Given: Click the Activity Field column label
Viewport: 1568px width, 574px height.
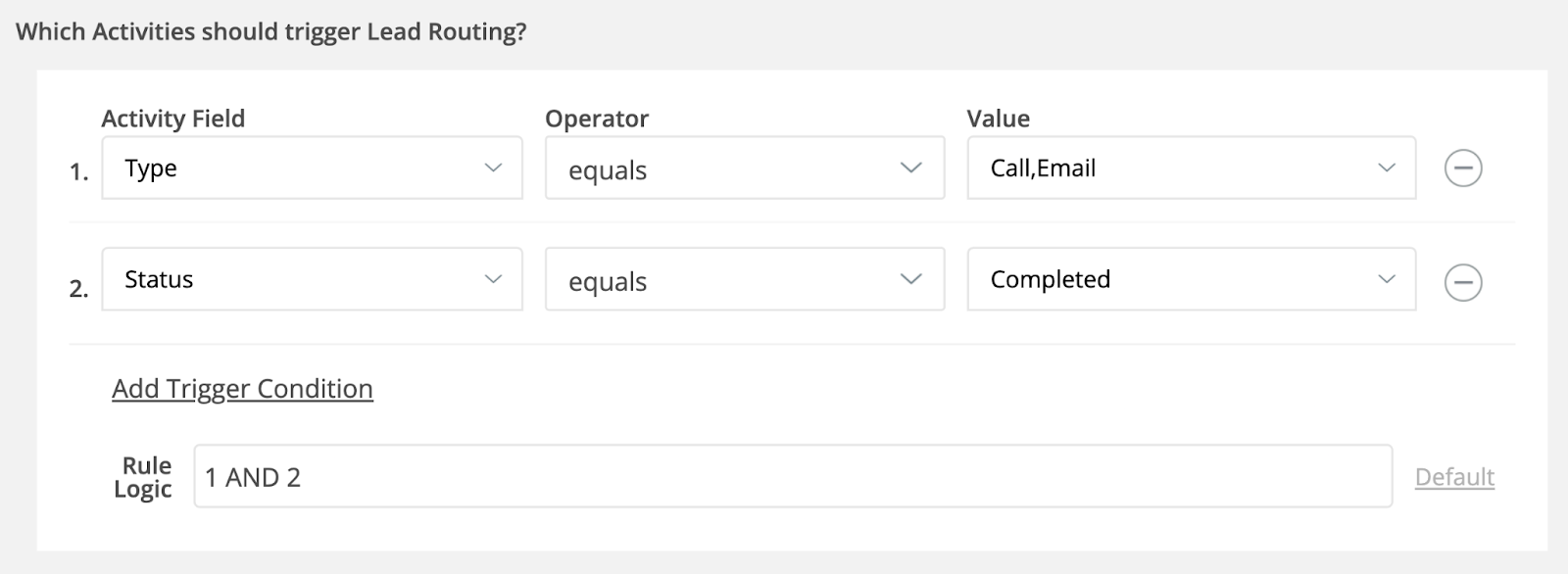Looking at the screenshot, I should click(173, 119).
